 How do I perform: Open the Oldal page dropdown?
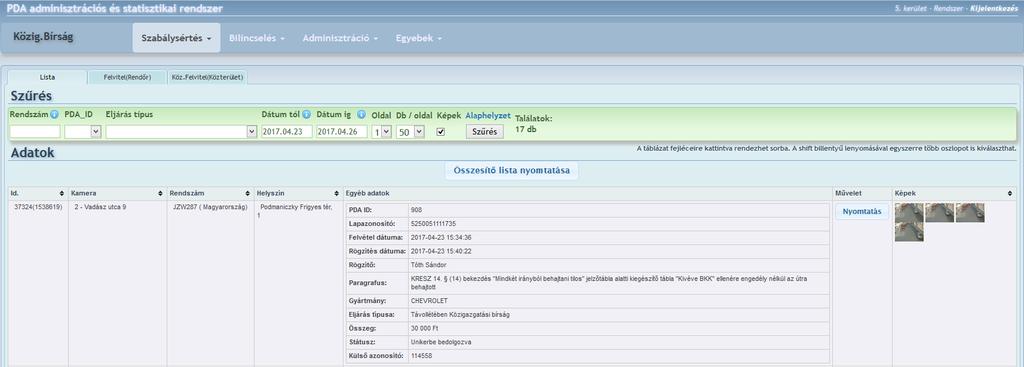pyautogui.click(x=381, y=132)
